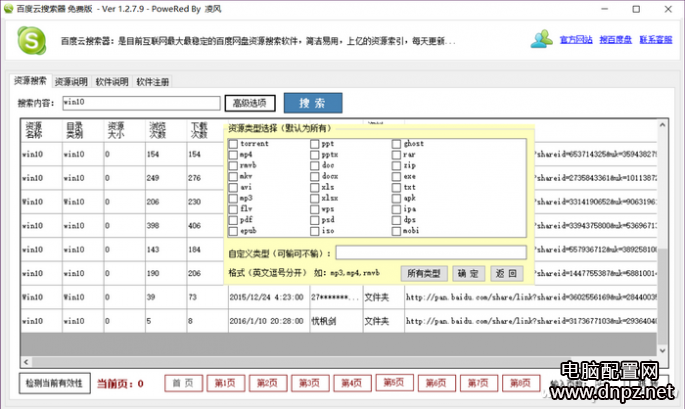This screenshot has width=685, height=409.
Task: Enable the ghost checkbox
Action: [x=396, y=144]
